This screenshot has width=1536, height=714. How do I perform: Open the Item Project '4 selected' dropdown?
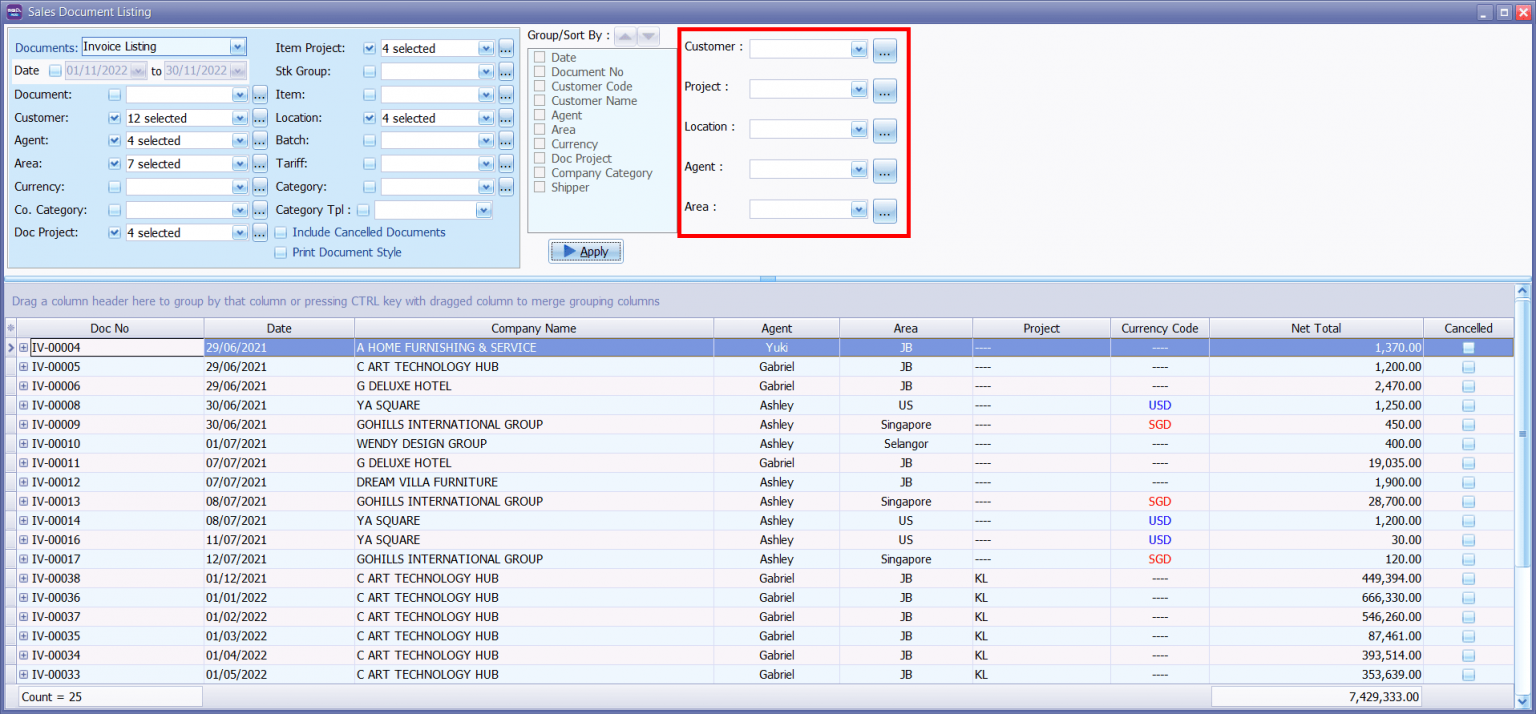(x=485, y=47)
